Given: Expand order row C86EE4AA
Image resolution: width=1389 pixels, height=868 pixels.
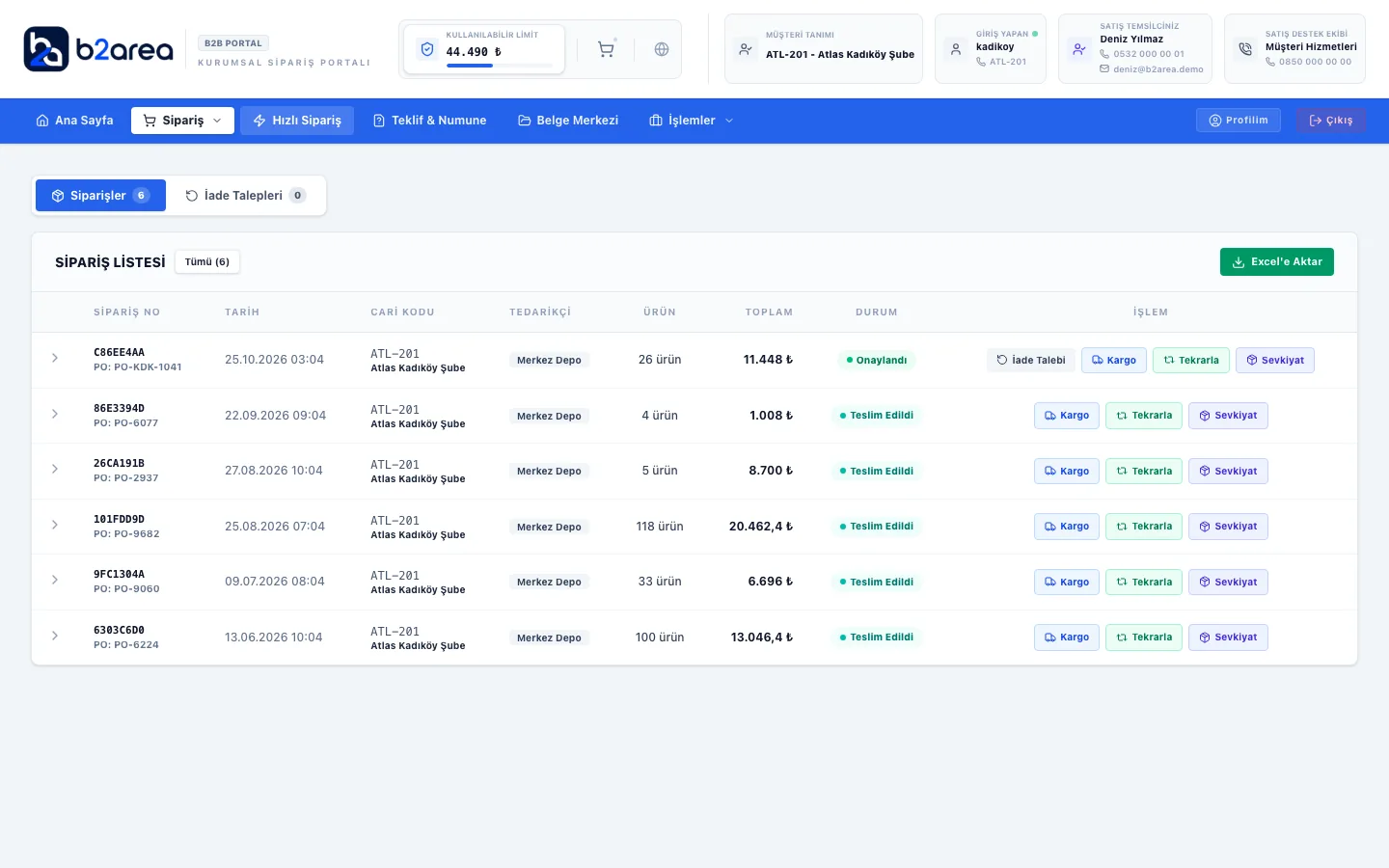Looking at the screenshot, I should pyautogui.click(x=55, y=359).
